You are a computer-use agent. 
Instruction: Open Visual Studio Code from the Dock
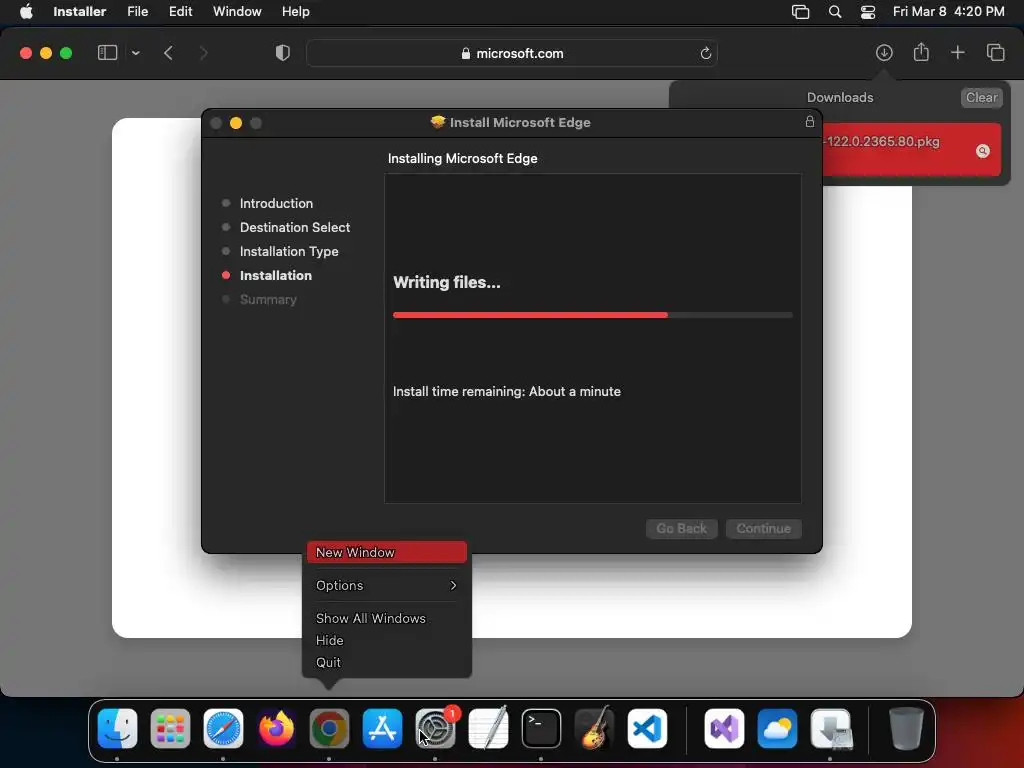[x=647, y=728]
